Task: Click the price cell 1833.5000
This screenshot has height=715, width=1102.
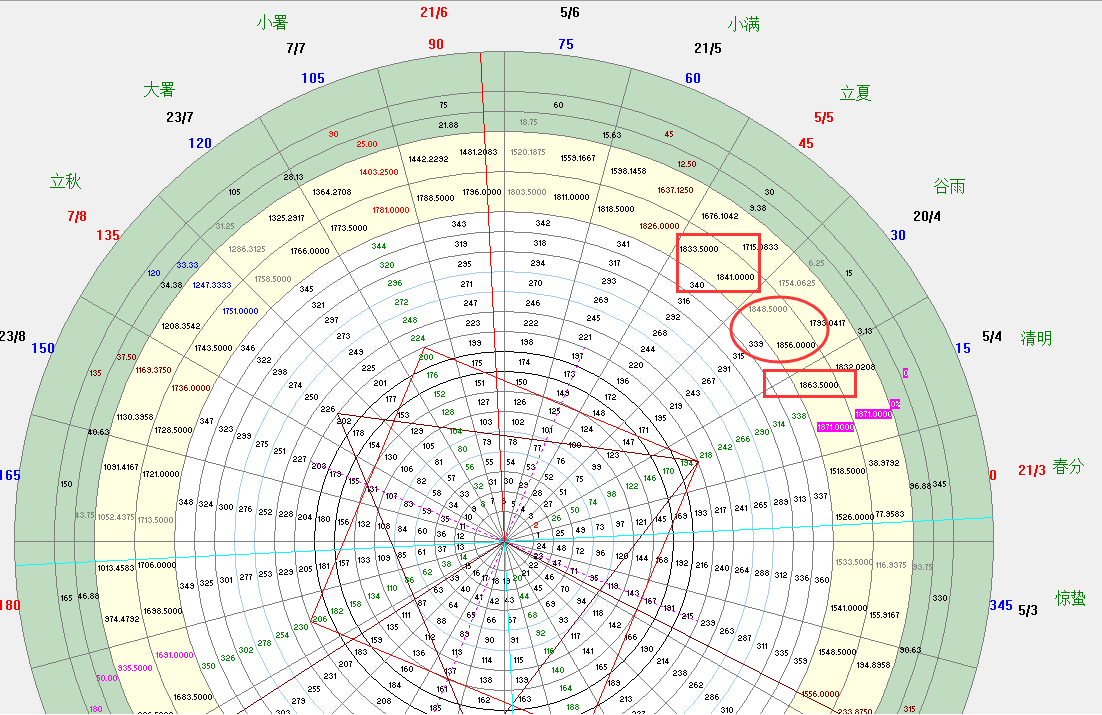Action: (x=699, y=249)
